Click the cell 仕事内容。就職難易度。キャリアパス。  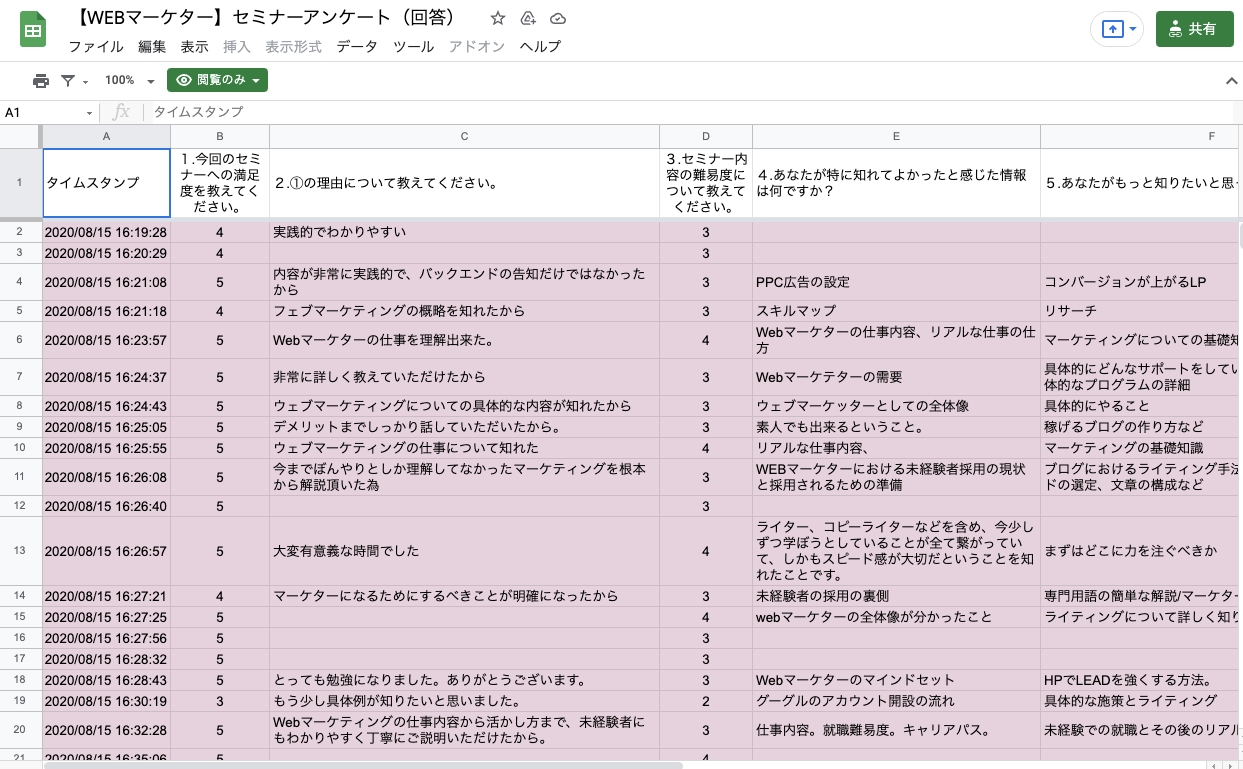(896, 730)
